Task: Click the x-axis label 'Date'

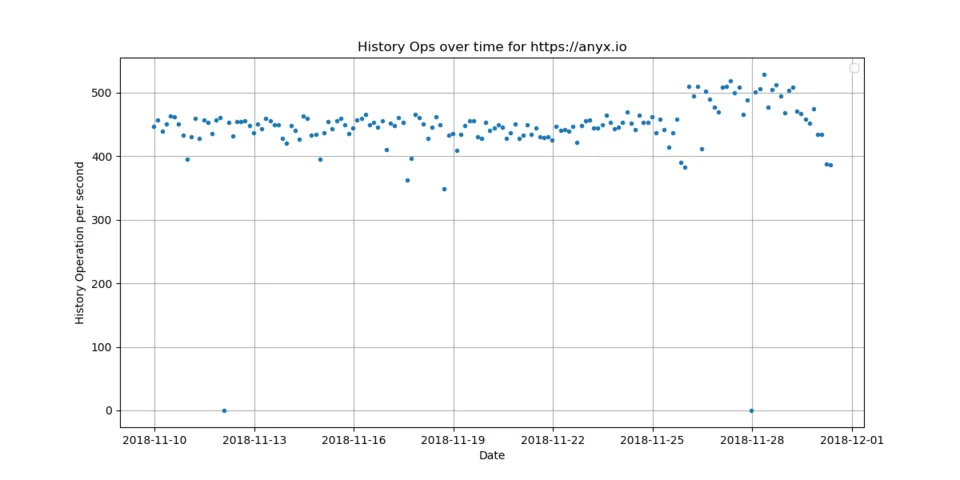Action: click(492, 455)
